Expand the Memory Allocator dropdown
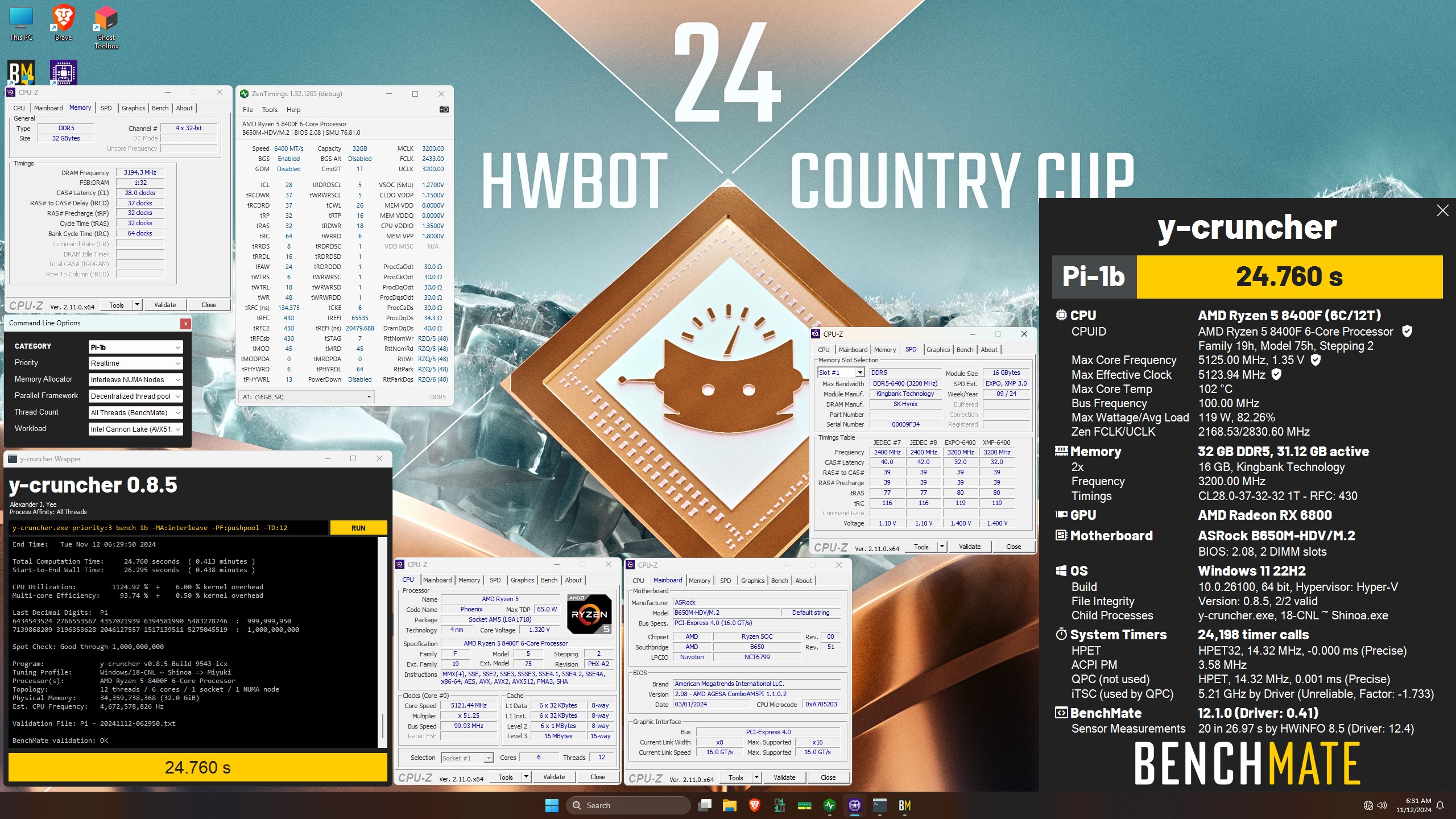The image size is (1456, 819). pyautogui.click(x=135, y=380)
